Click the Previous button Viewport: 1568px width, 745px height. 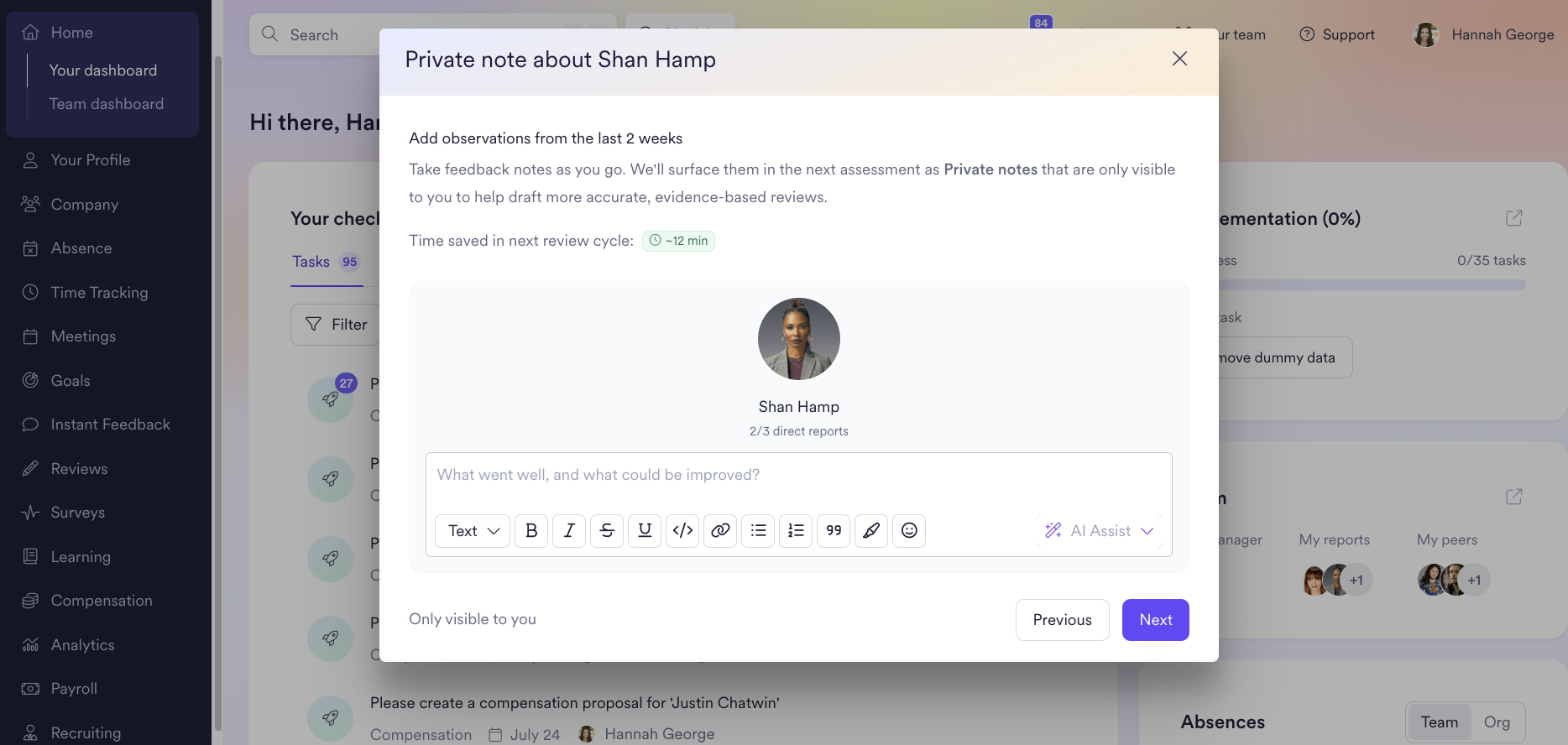[x=1063, y=620]
